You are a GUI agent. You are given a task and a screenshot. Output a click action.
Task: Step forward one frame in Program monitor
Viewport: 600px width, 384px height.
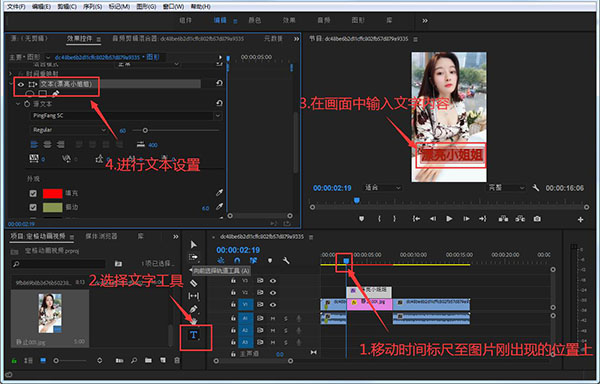click(x=466, y=219)
